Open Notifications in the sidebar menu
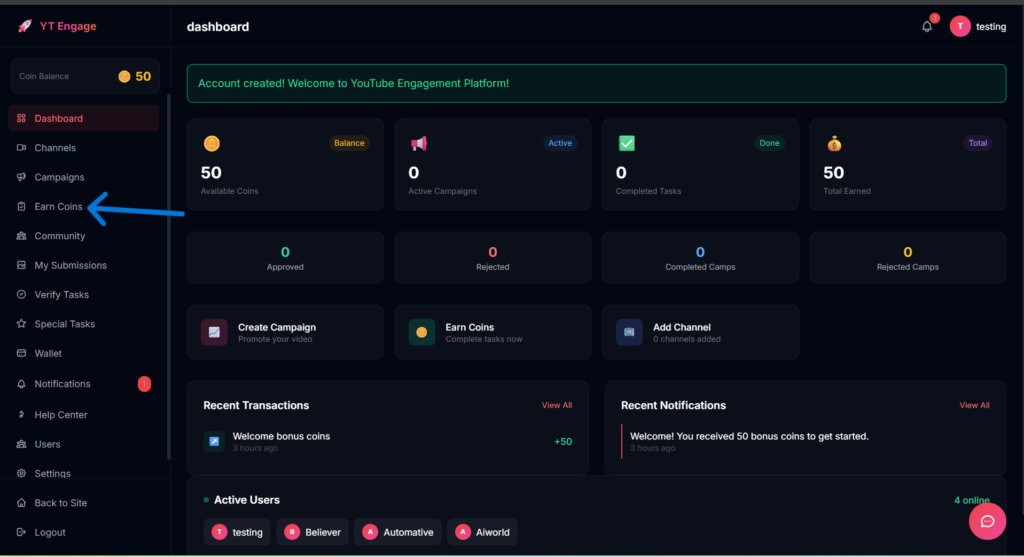Screen dimensions: 1024x557 (x=62, y=384)
